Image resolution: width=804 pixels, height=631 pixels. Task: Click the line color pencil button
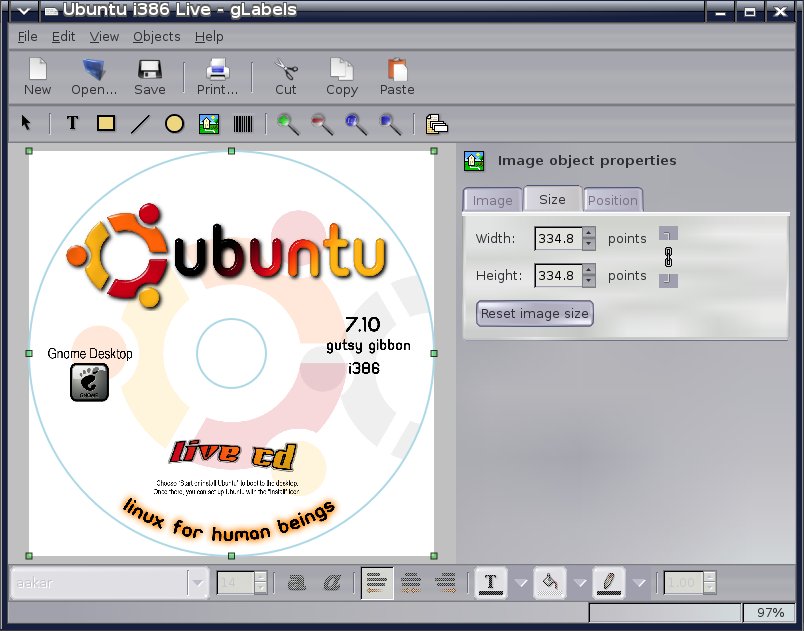coord(609,583)
